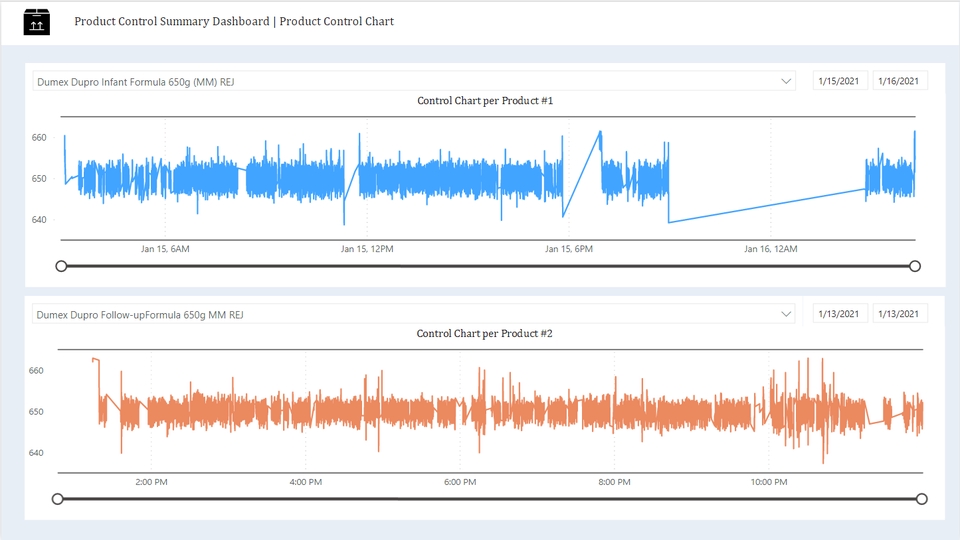Click the Product Control Summary Dashboard header text

pos(172,21)
